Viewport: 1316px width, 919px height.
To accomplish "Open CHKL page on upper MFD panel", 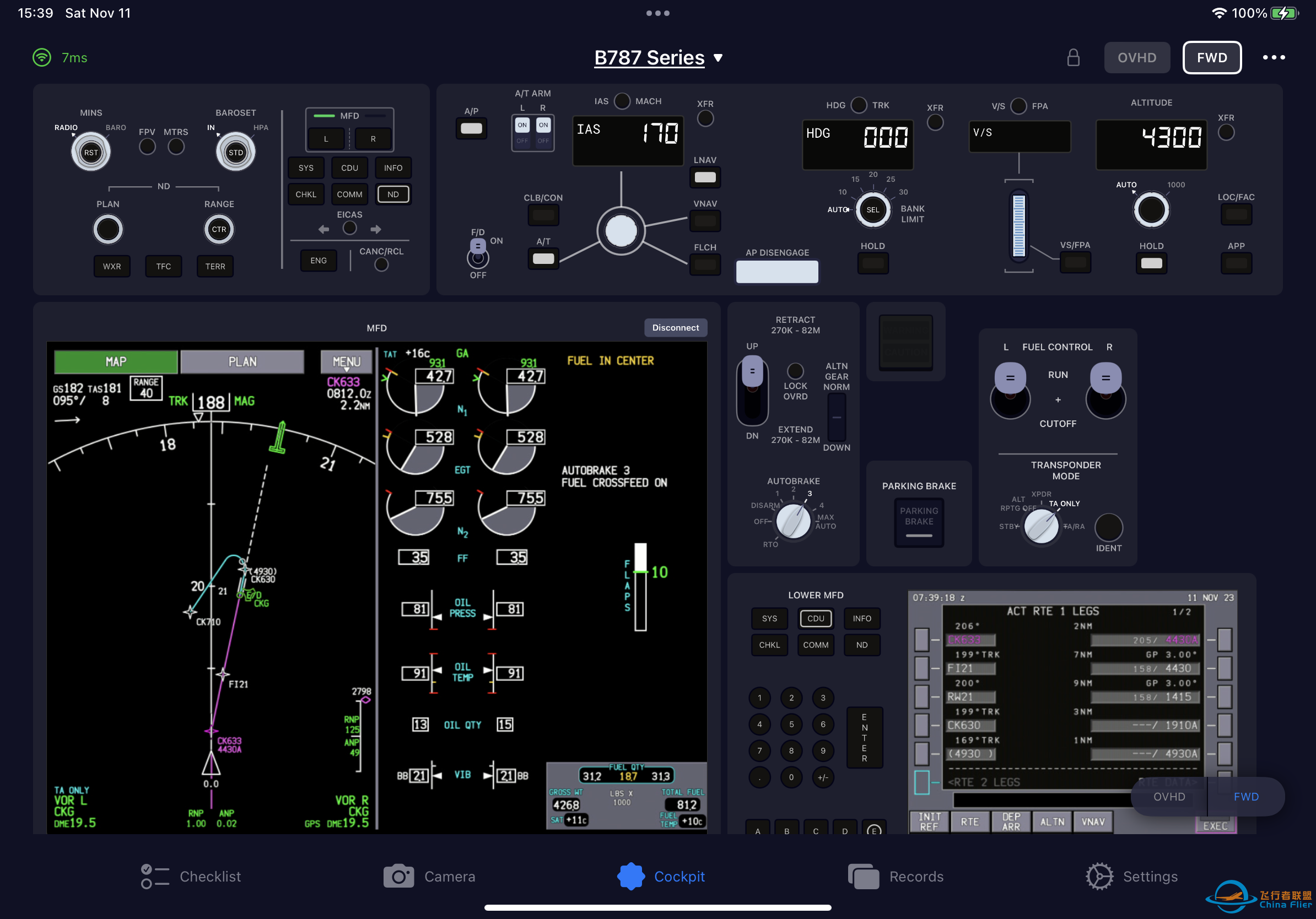I will 306,194.
